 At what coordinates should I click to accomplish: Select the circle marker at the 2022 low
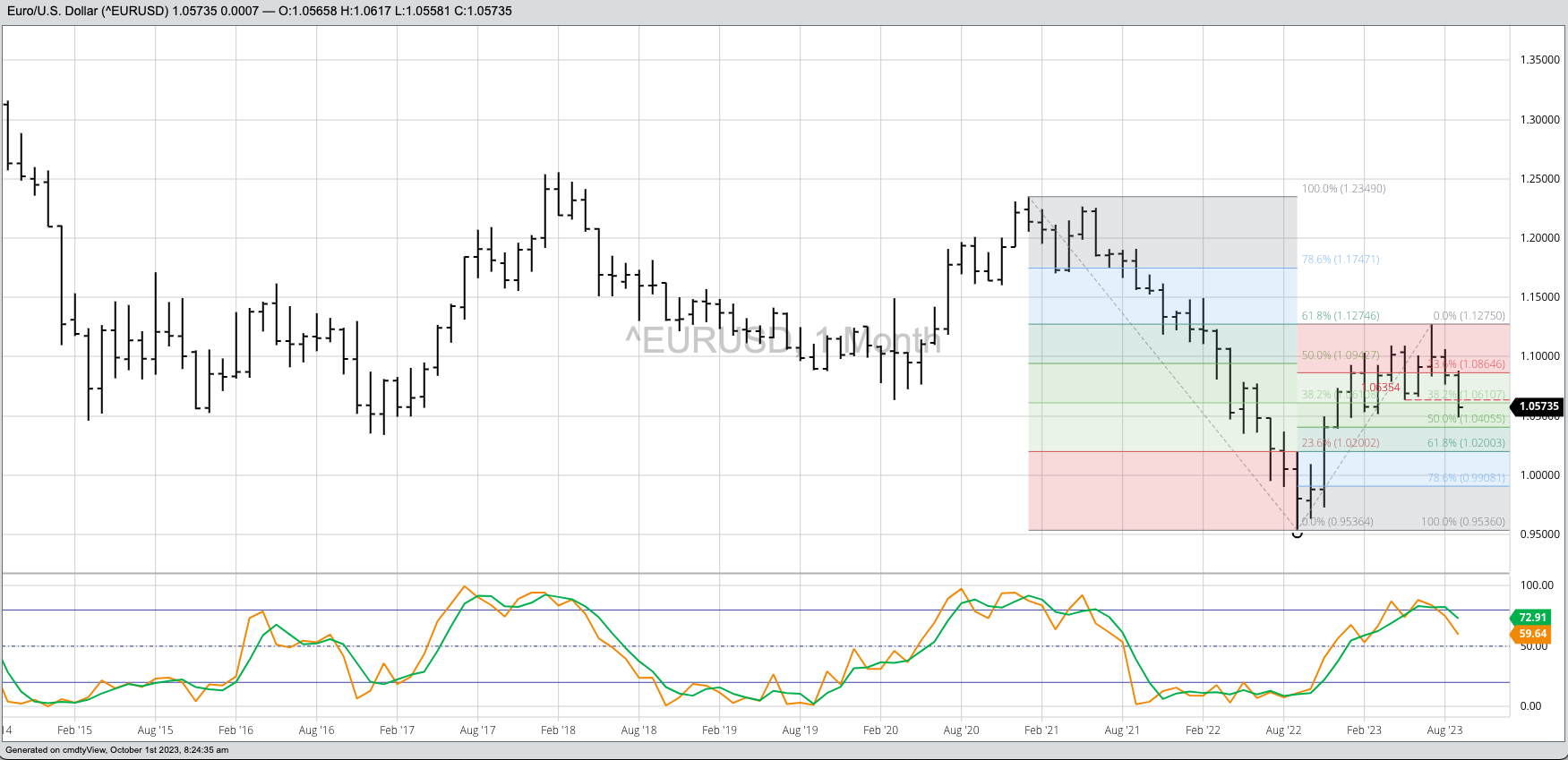[x=1298, y=534]
